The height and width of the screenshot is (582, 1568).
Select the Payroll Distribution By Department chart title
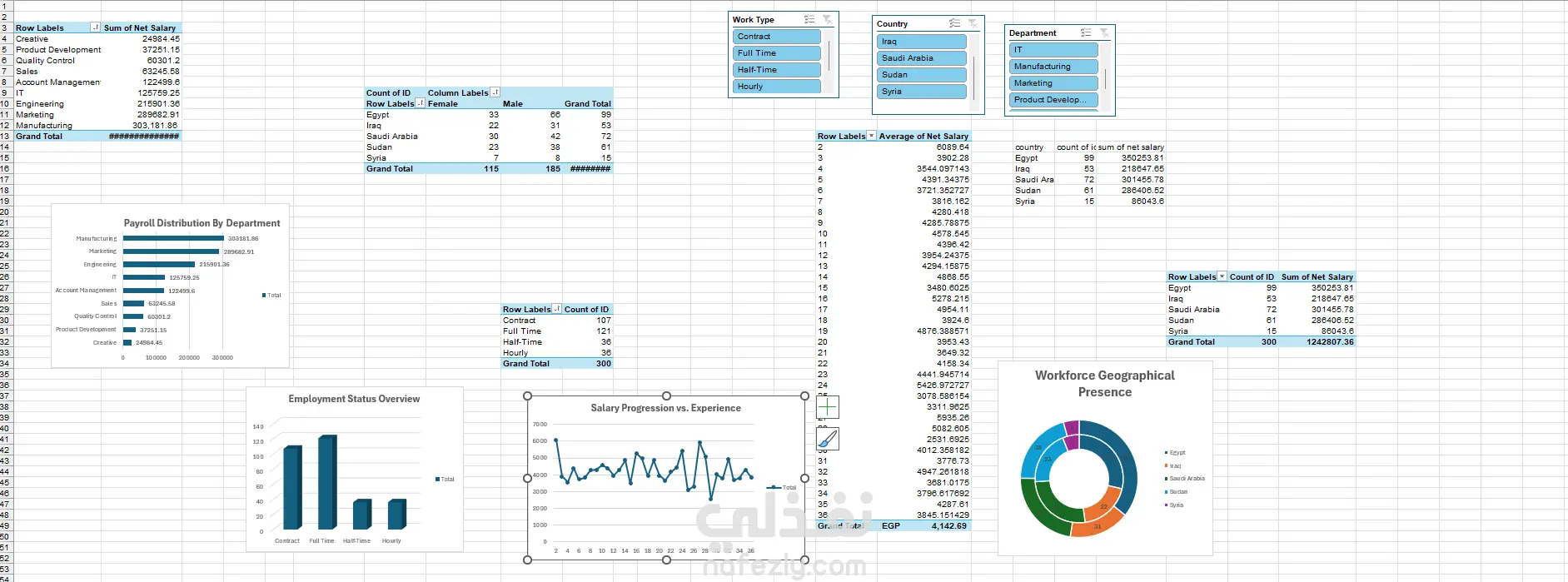click(202, 223)
